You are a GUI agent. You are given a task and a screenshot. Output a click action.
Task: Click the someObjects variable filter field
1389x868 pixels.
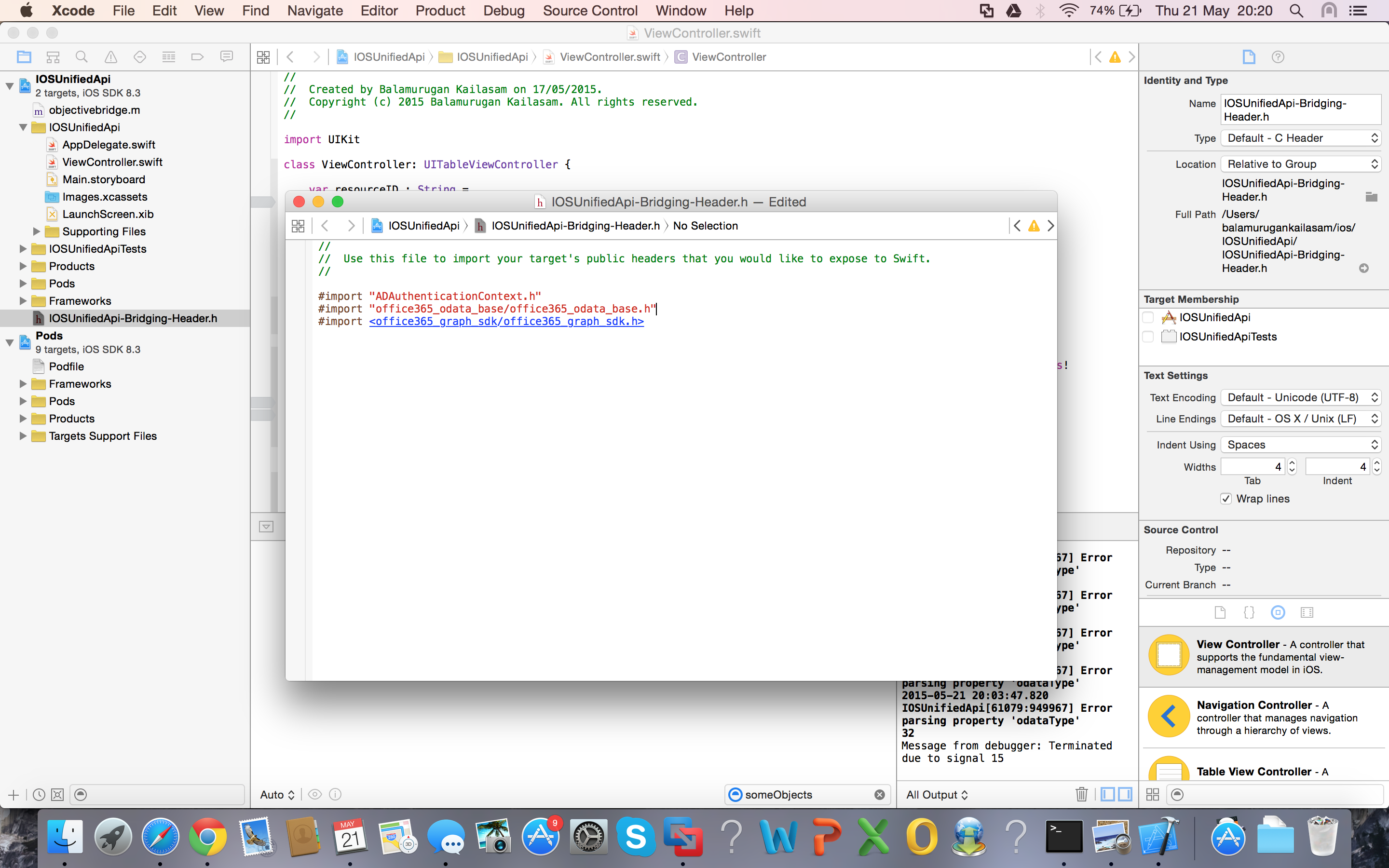[806, 795]
